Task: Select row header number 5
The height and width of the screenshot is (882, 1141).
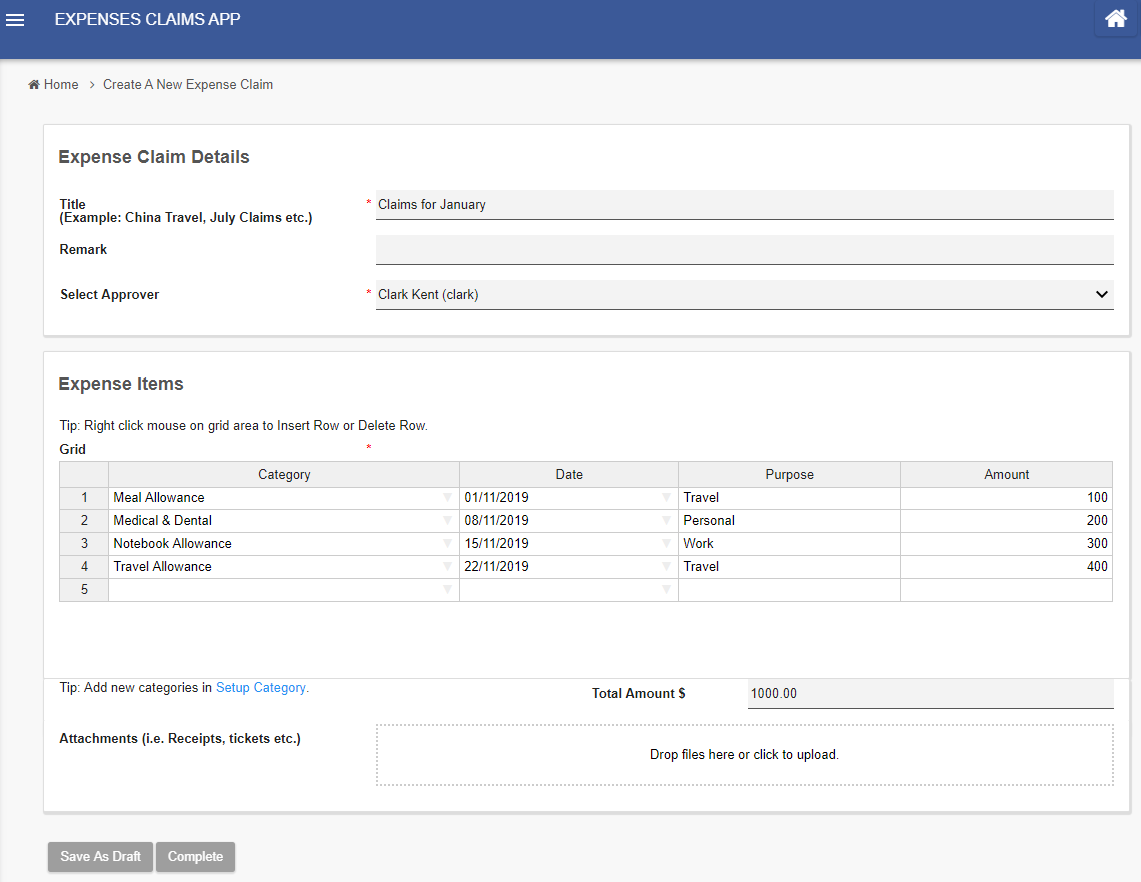Action: (x=84, y=590)
